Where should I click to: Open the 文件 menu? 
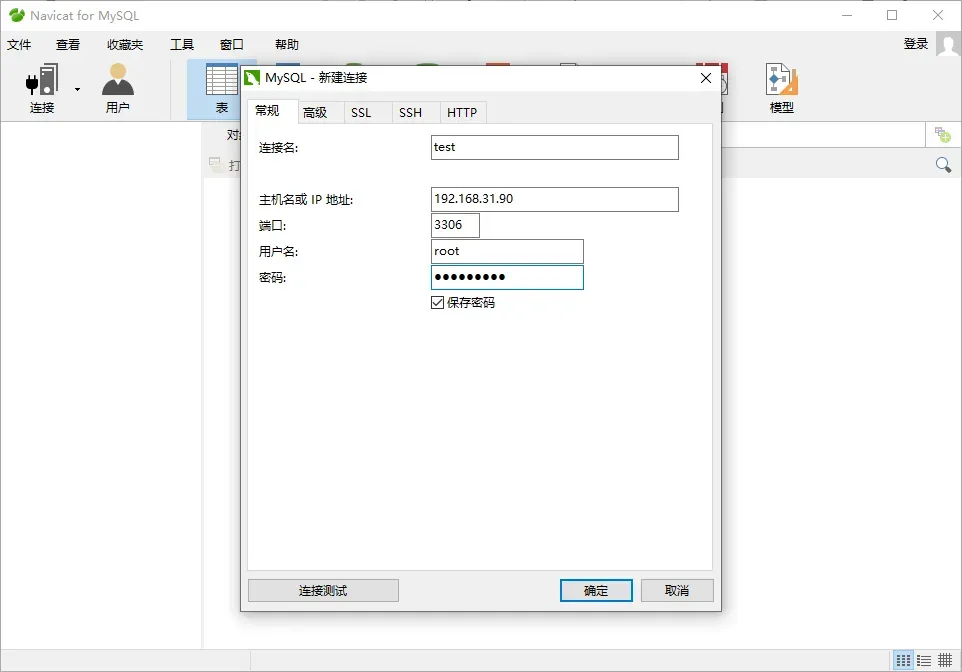click(19, 45)
